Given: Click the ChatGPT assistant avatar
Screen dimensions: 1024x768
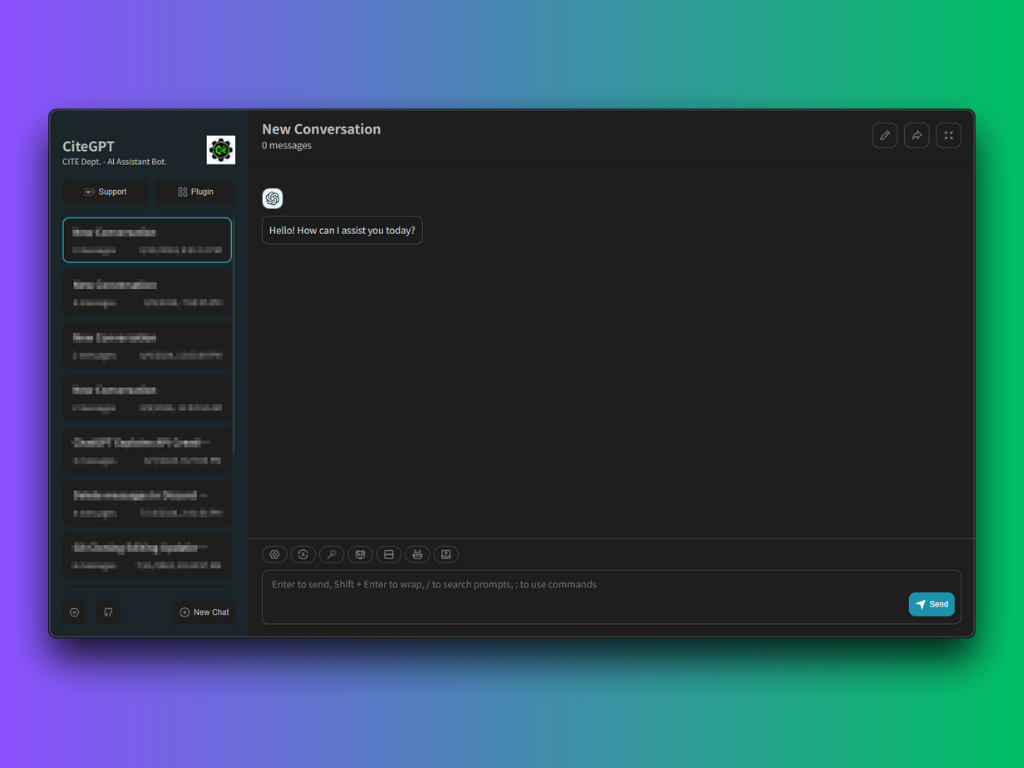Looking at the screenshot, I should click(272, 198).
